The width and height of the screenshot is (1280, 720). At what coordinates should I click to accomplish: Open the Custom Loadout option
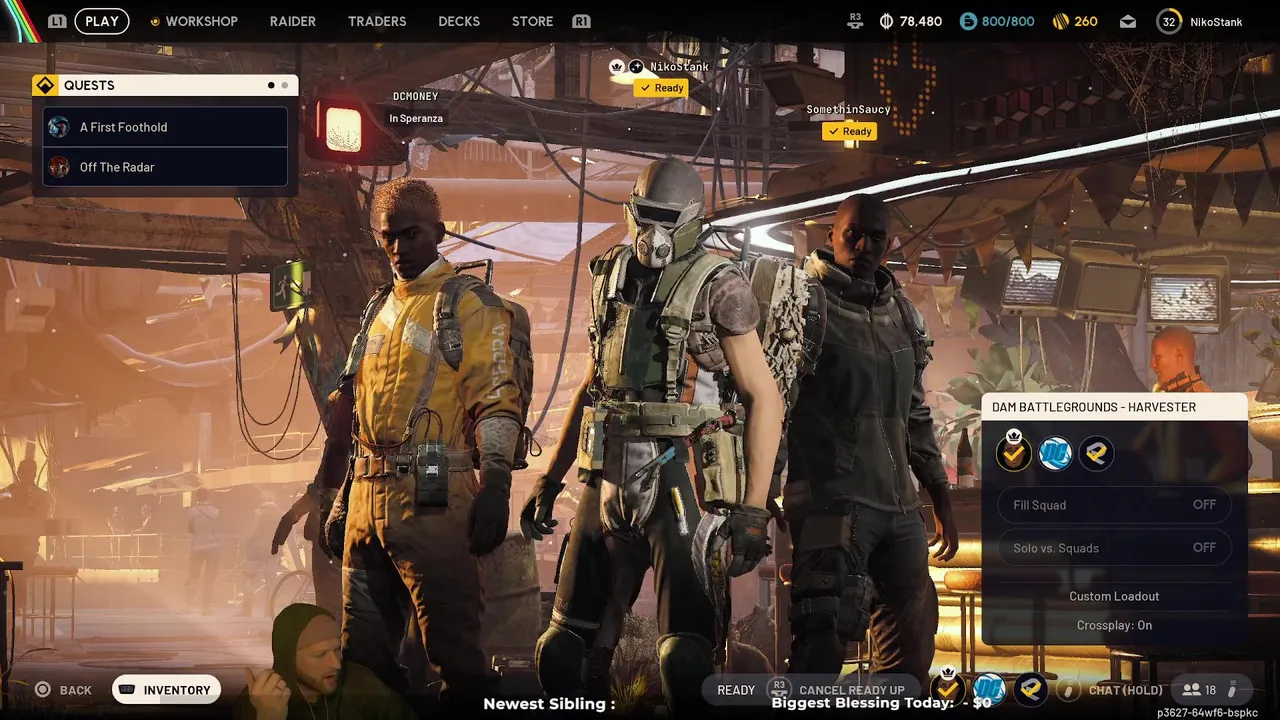1114,596
